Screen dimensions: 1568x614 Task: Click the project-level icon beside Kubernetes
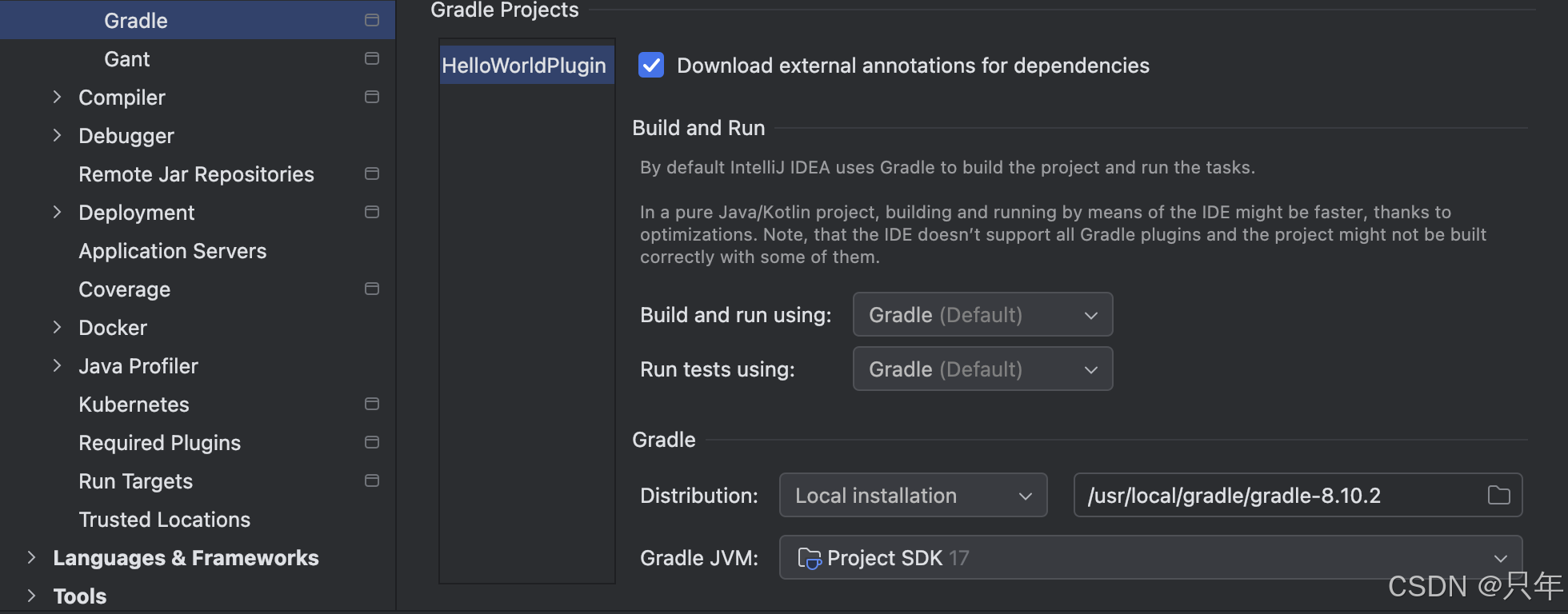(x=371, y=404)
